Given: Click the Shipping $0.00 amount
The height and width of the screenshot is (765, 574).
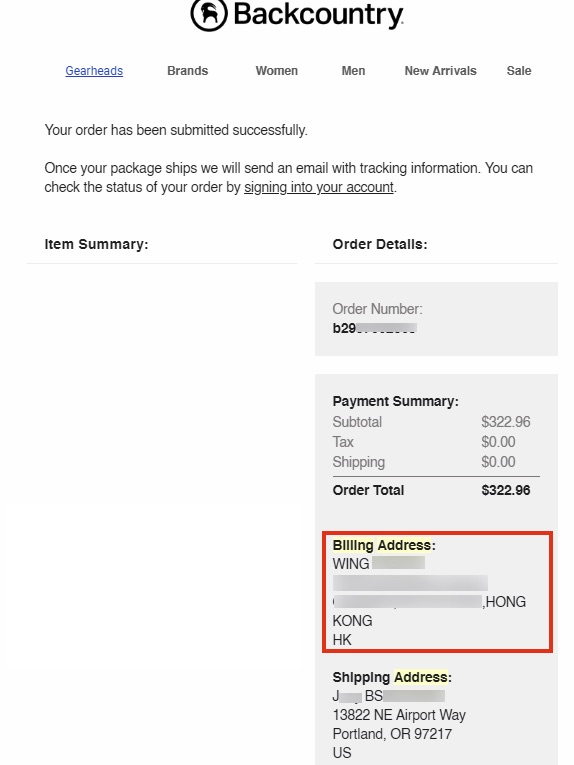Looking at the screenshot, I should (498, 462).
